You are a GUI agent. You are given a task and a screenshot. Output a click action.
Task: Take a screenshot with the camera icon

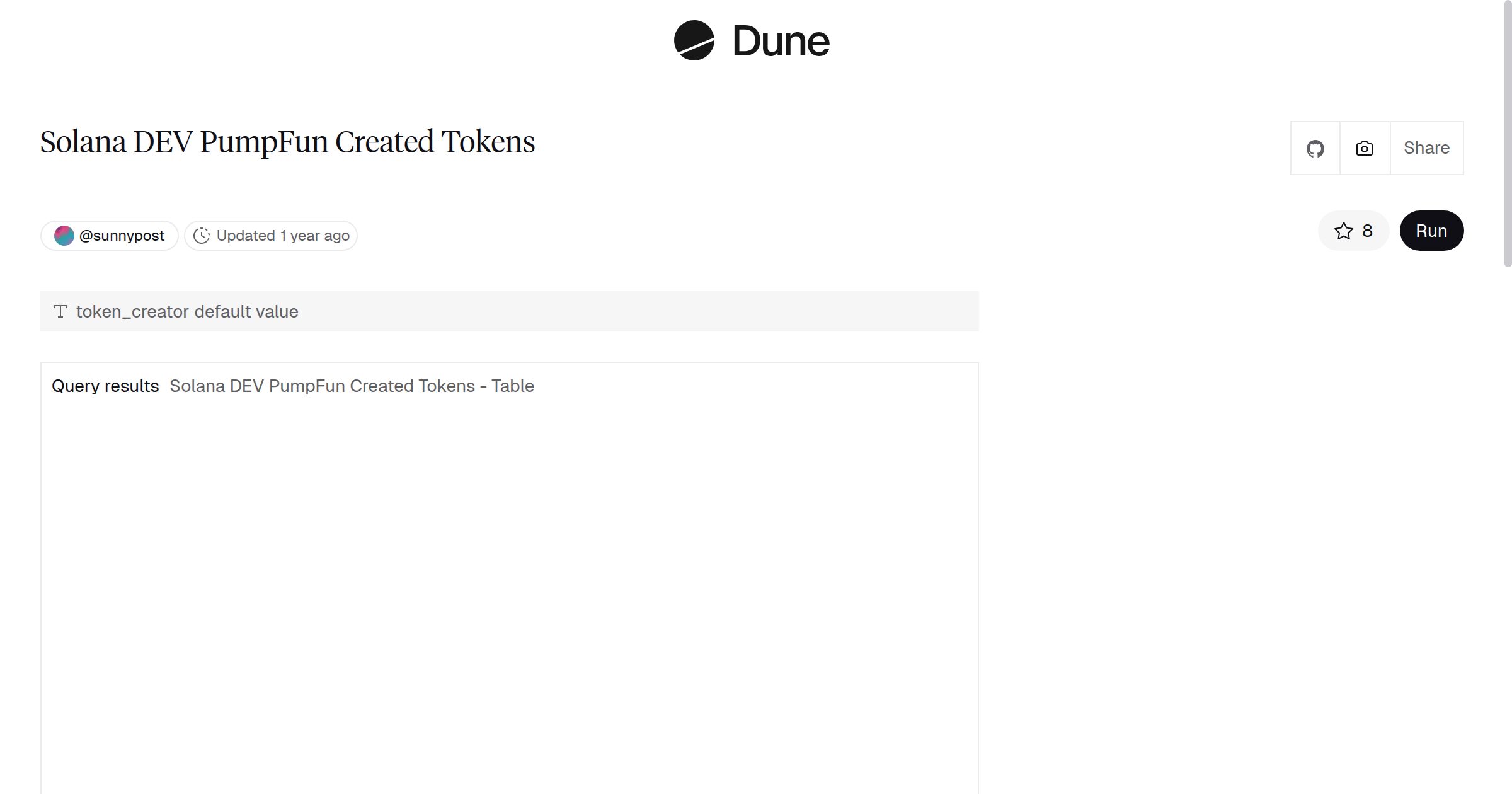click(1364, 148)
